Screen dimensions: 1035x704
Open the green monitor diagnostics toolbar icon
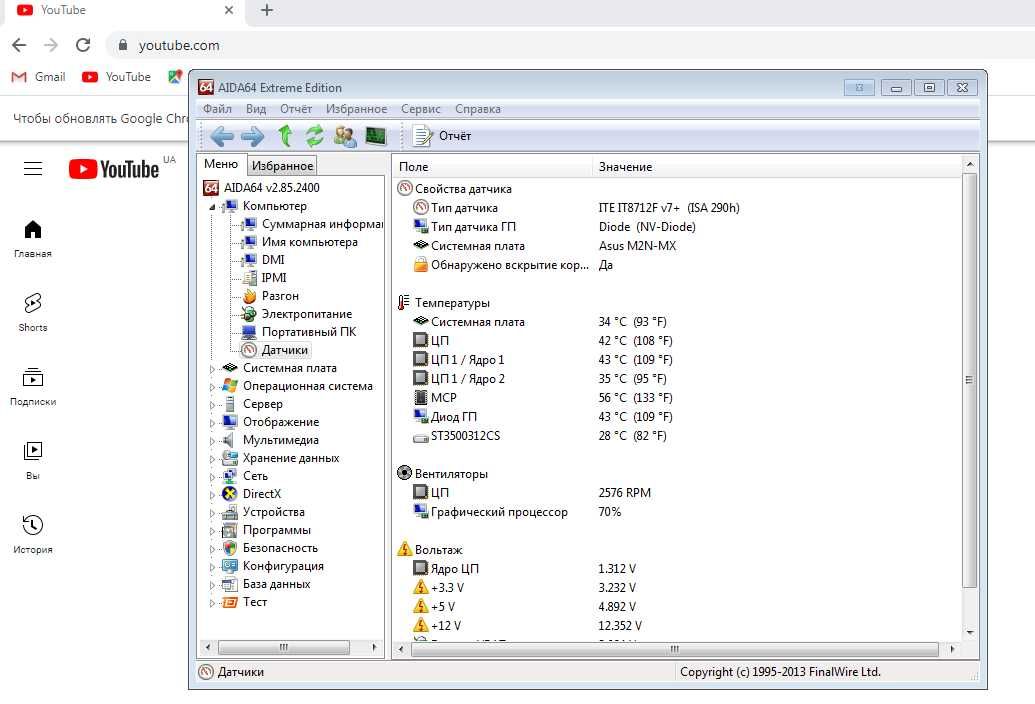click(376, 136)
